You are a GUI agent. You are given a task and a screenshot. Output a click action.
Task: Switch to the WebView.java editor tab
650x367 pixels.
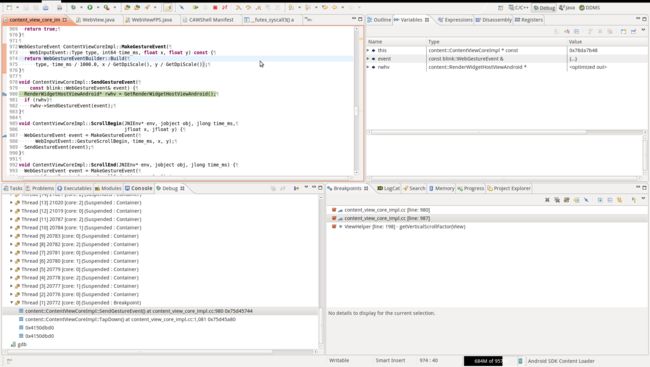point(95,19)
